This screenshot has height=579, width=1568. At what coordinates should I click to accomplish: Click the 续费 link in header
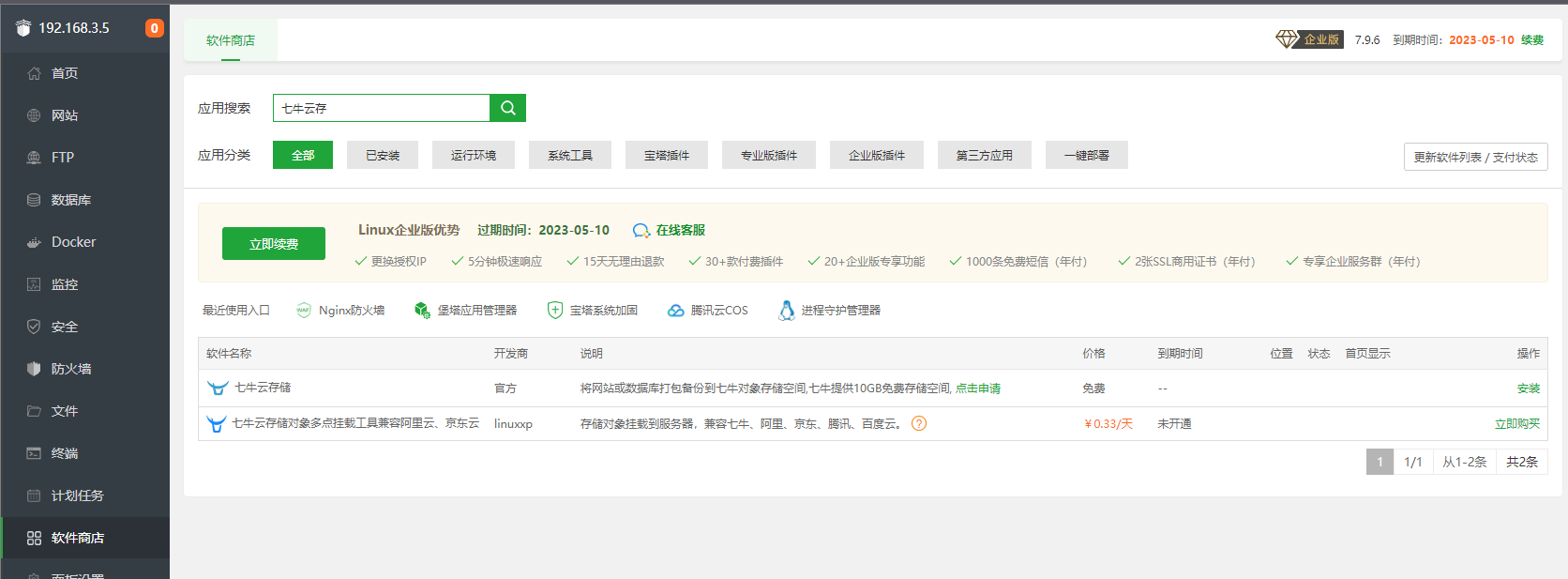[x=1532, y=40]
